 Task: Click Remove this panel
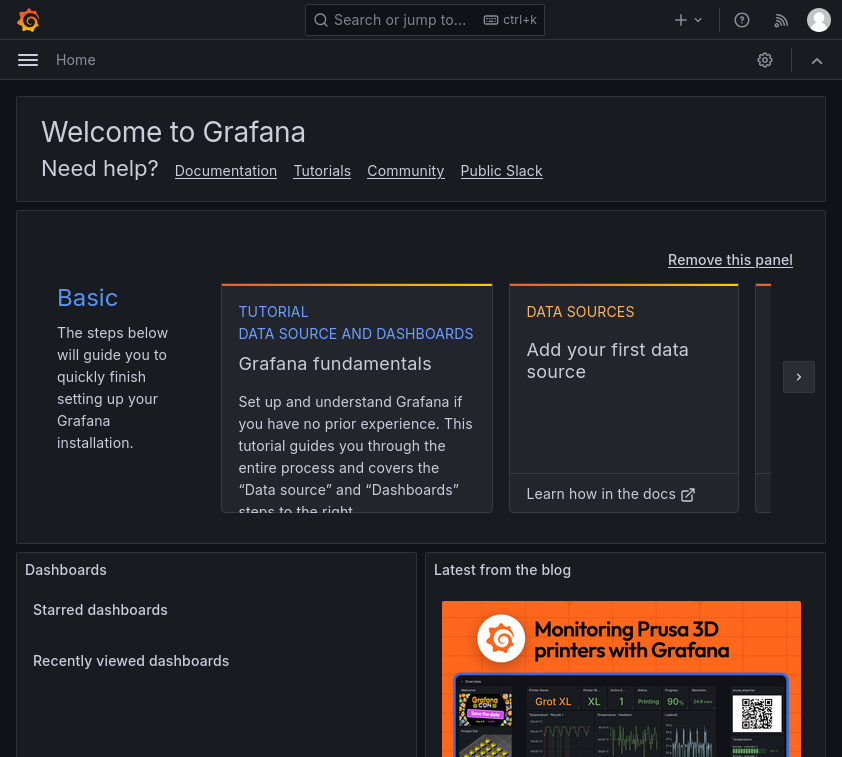pyautogui.click(x=730, y=260)
